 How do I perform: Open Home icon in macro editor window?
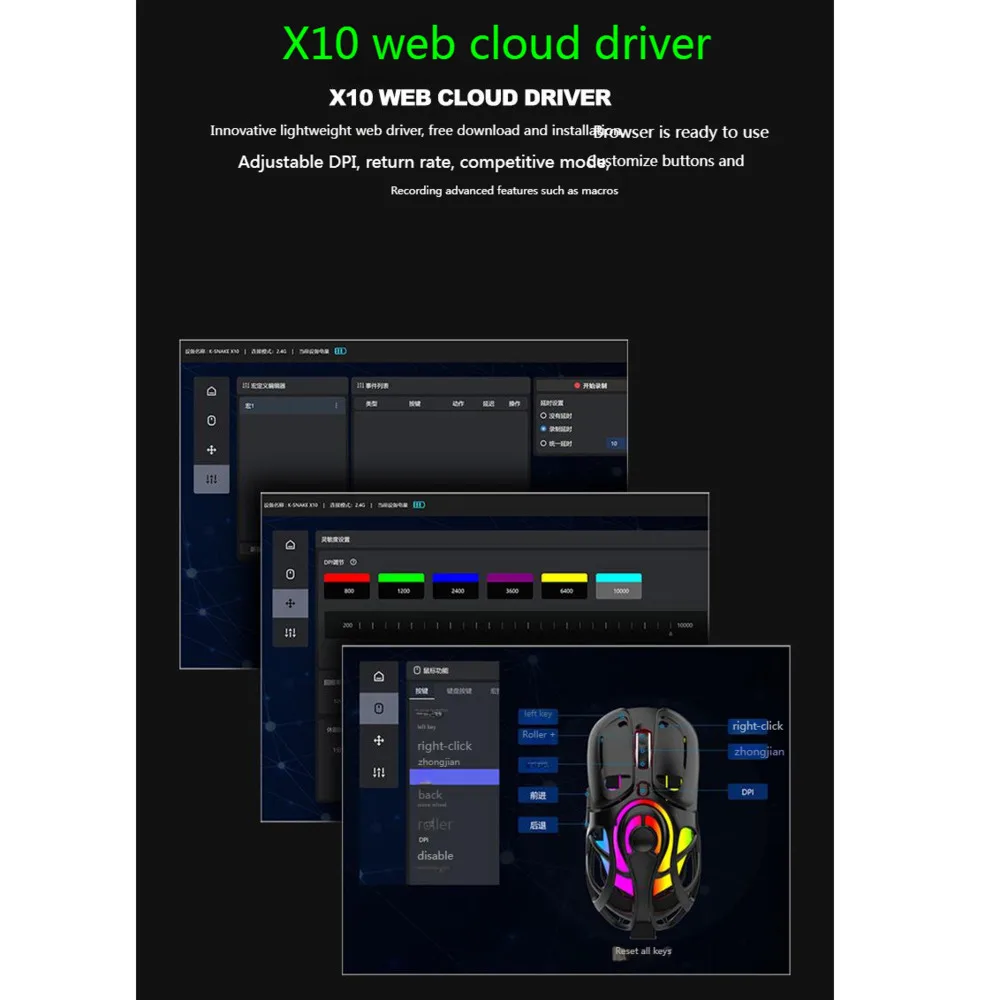tap(211, 391)
